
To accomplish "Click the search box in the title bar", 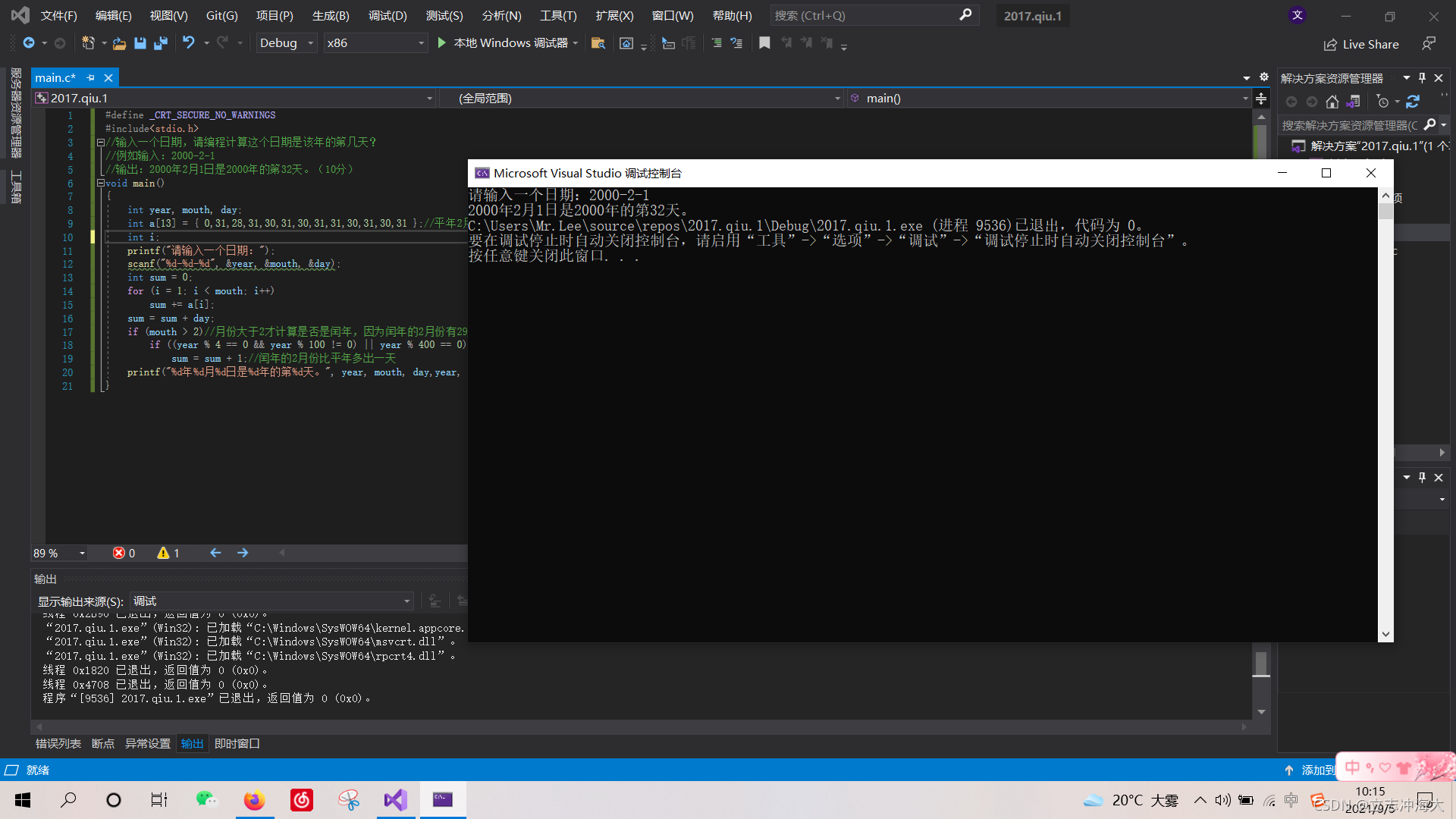I will [x=872, y=15].
